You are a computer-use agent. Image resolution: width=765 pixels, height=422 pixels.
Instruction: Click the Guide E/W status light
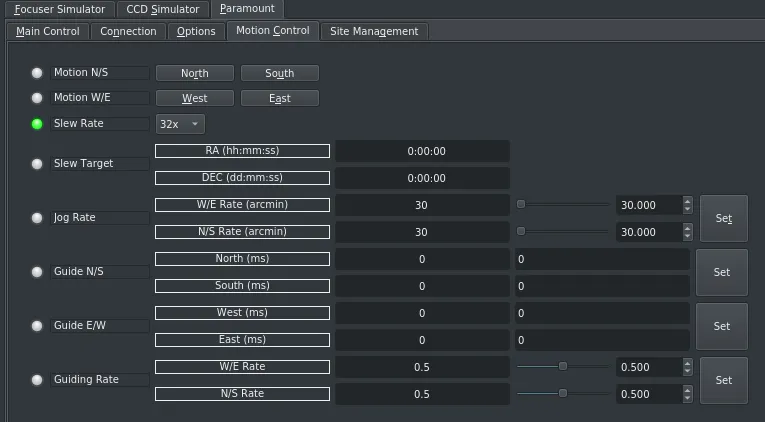click(37, 326)
